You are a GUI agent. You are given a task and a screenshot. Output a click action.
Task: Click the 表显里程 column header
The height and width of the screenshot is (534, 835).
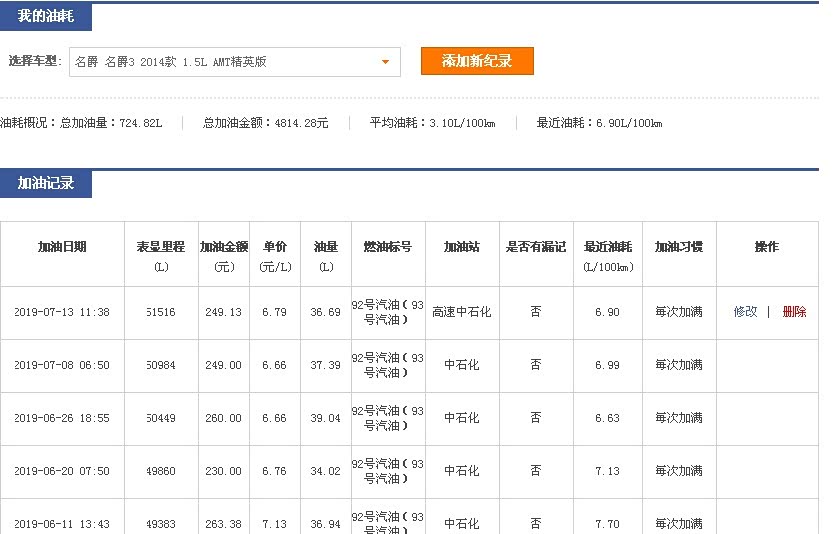click(161, 247)
